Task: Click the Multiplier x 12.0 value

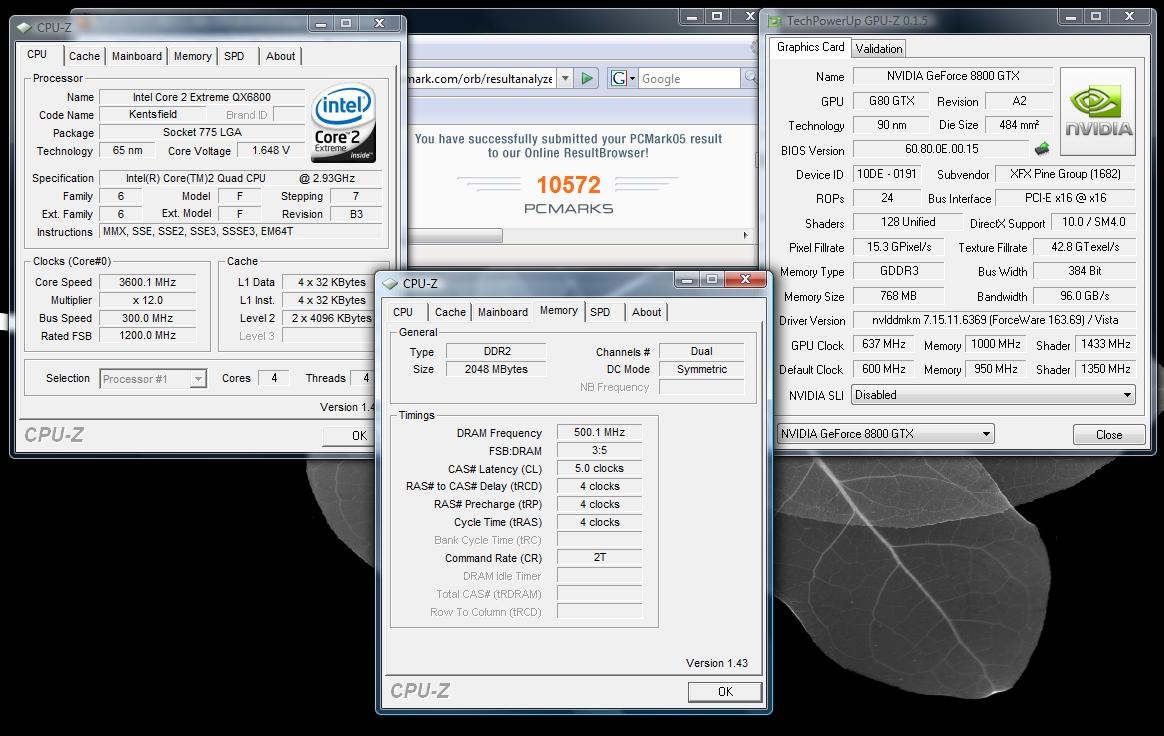Action: pos(147,300)
